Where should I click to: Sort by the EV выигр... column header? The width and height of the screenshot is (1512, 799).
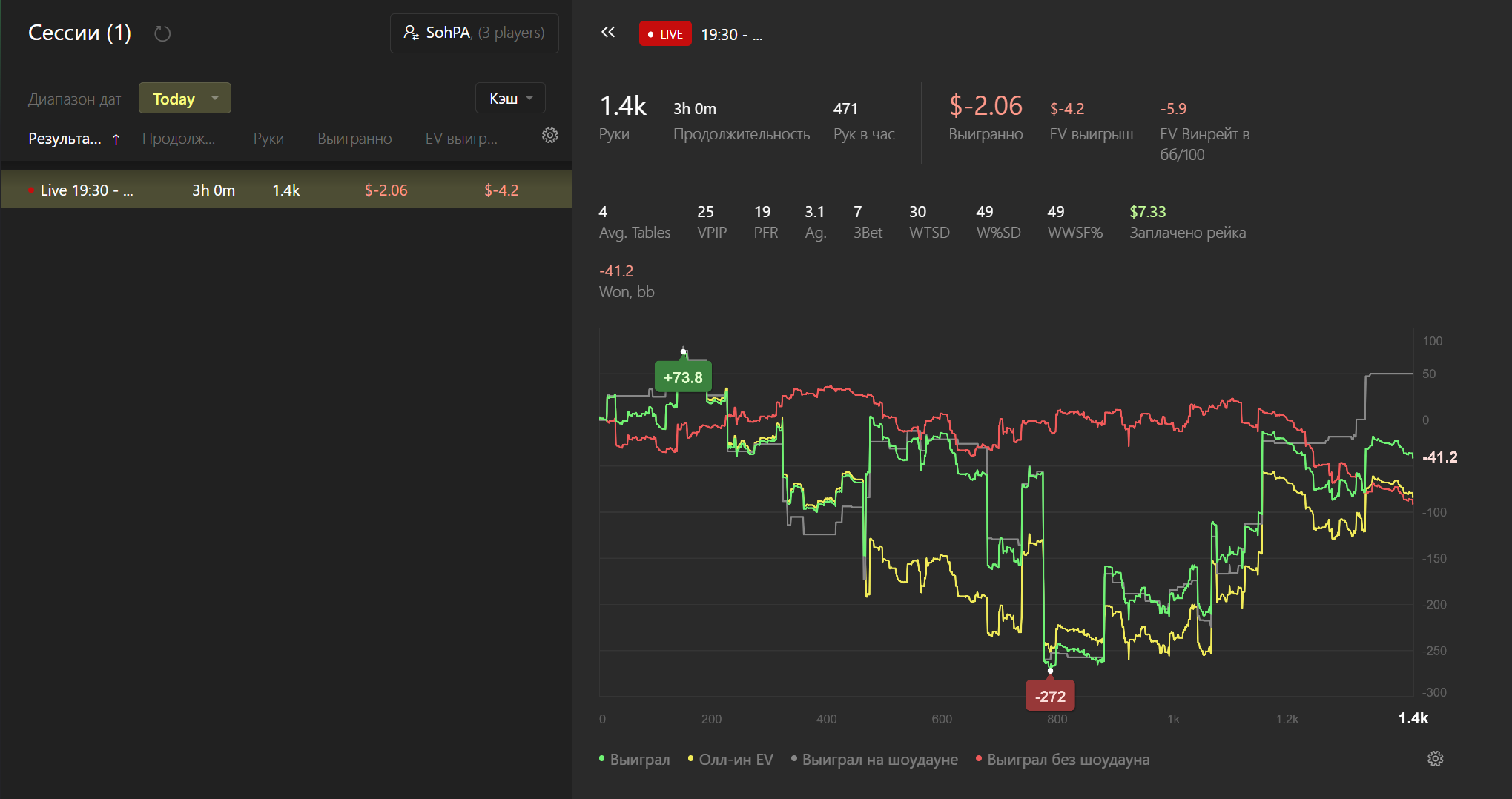click(461, 139)
